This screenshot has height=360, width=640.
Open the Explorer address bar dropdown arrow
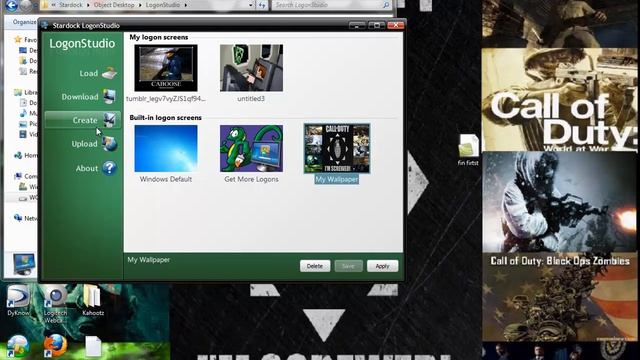pyautogui.click(x=251, y=5)
